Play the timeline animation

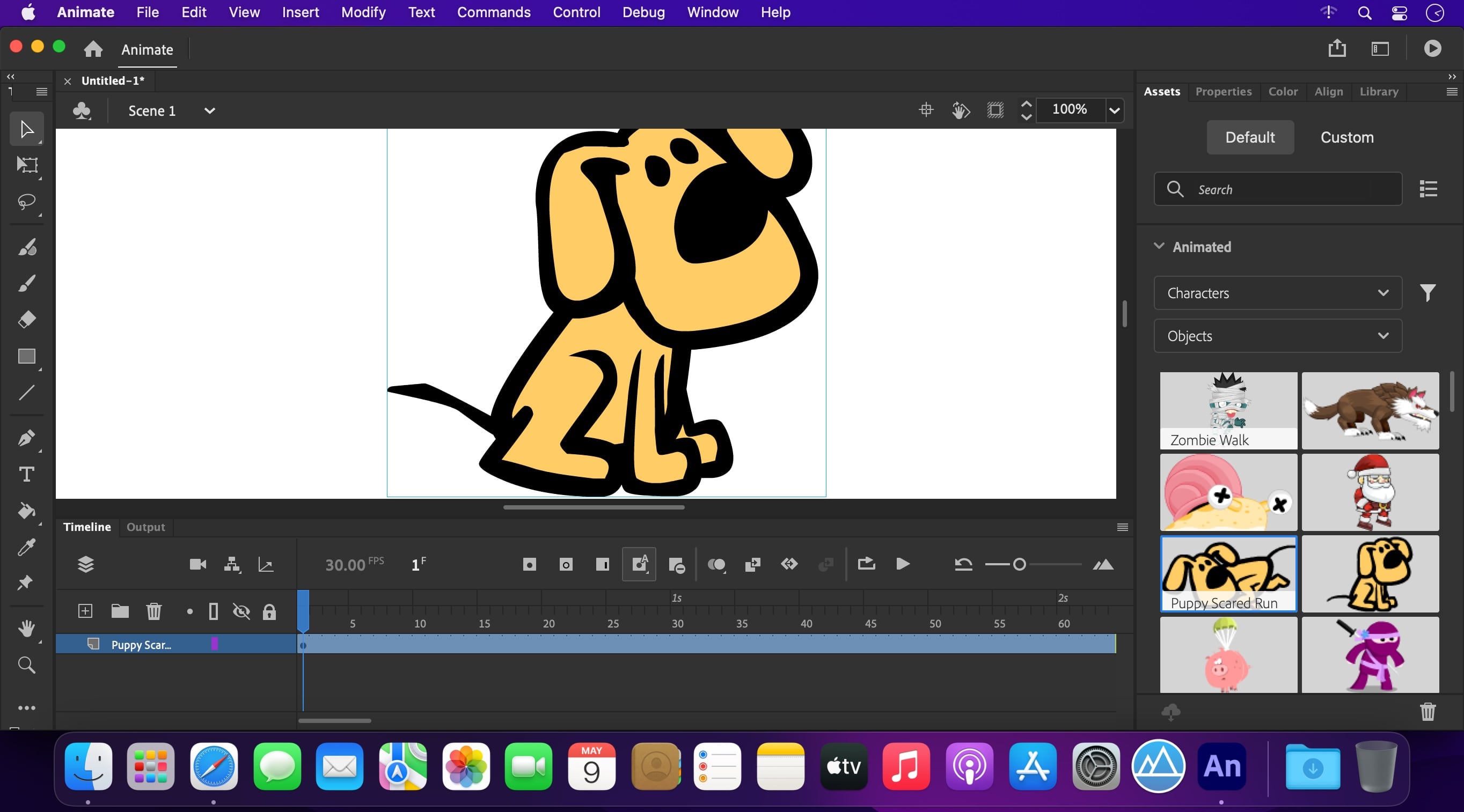(903, 564)
